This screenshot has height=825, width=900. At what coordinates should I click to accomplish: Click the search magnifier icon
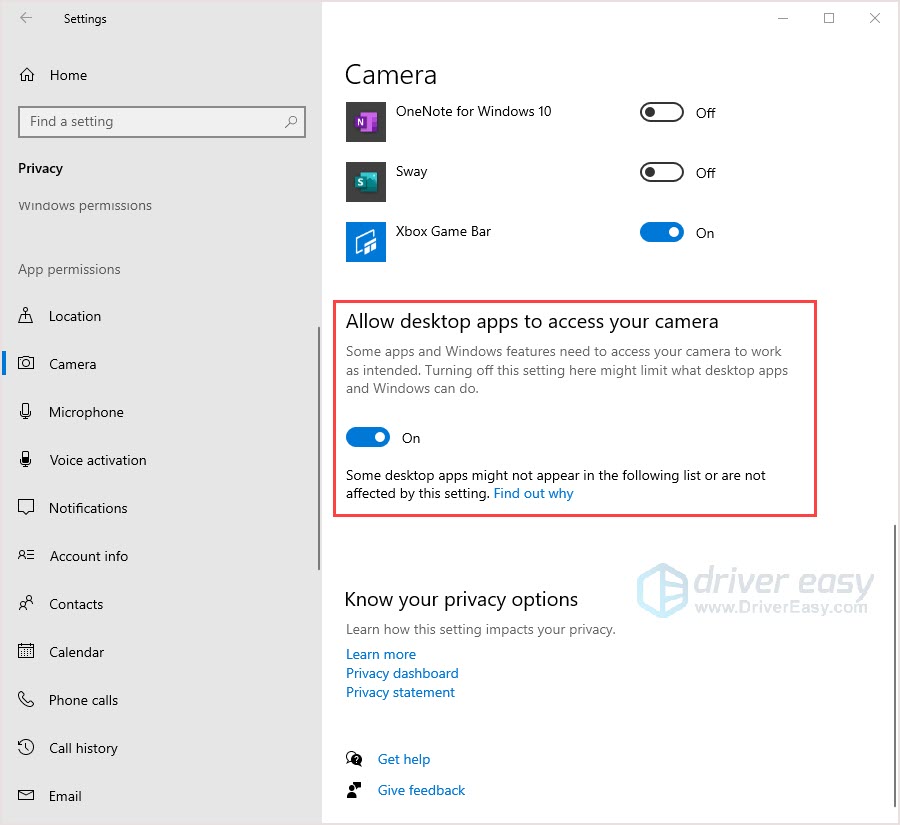tap(291, 122)
